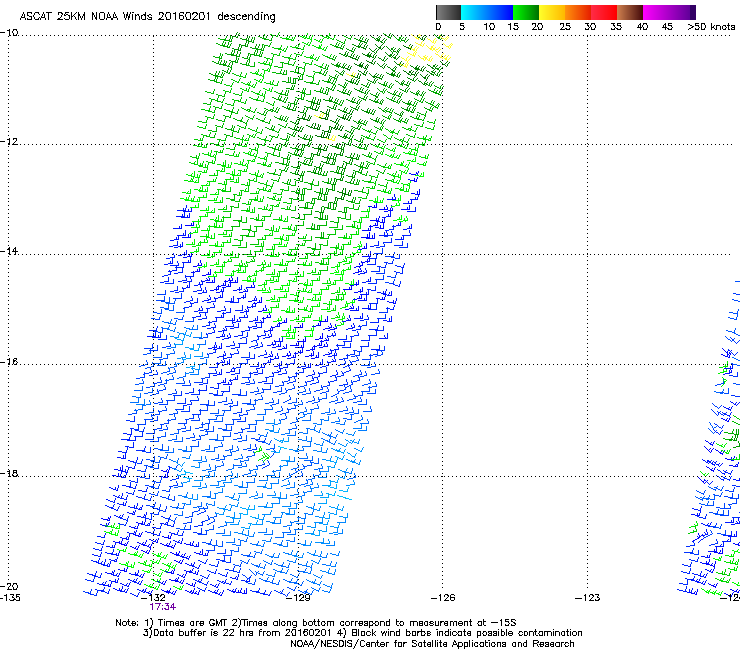Click the cyan-blue 5-15 knots legend segment

pyautogui.click(x=487, y=12)
